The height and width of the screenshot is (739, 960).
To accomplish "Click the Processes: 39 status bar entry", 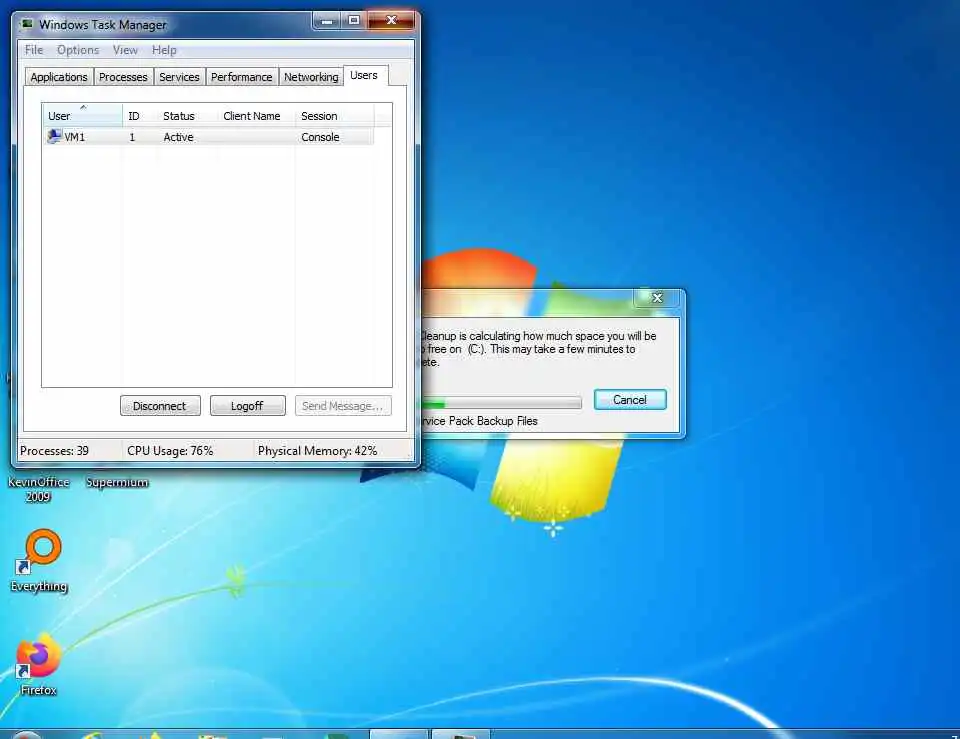I will [54, 451].
